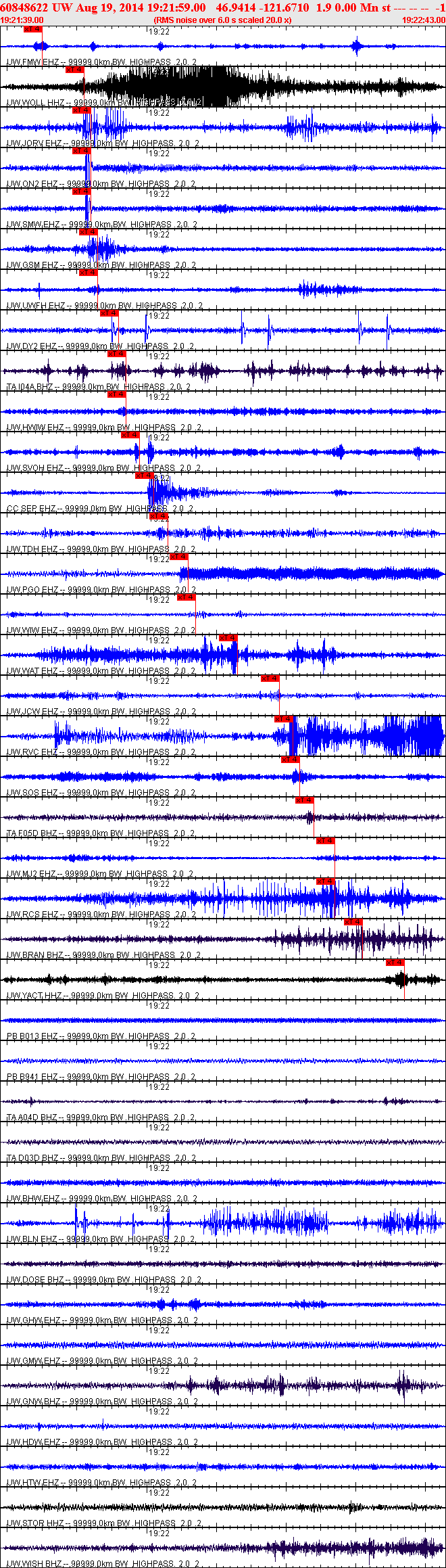Screen dimensions: 446x1568
Task: Select the red pick flag on UW.DY2 trace
Action: pyautogui.click(x=109, y=313)
